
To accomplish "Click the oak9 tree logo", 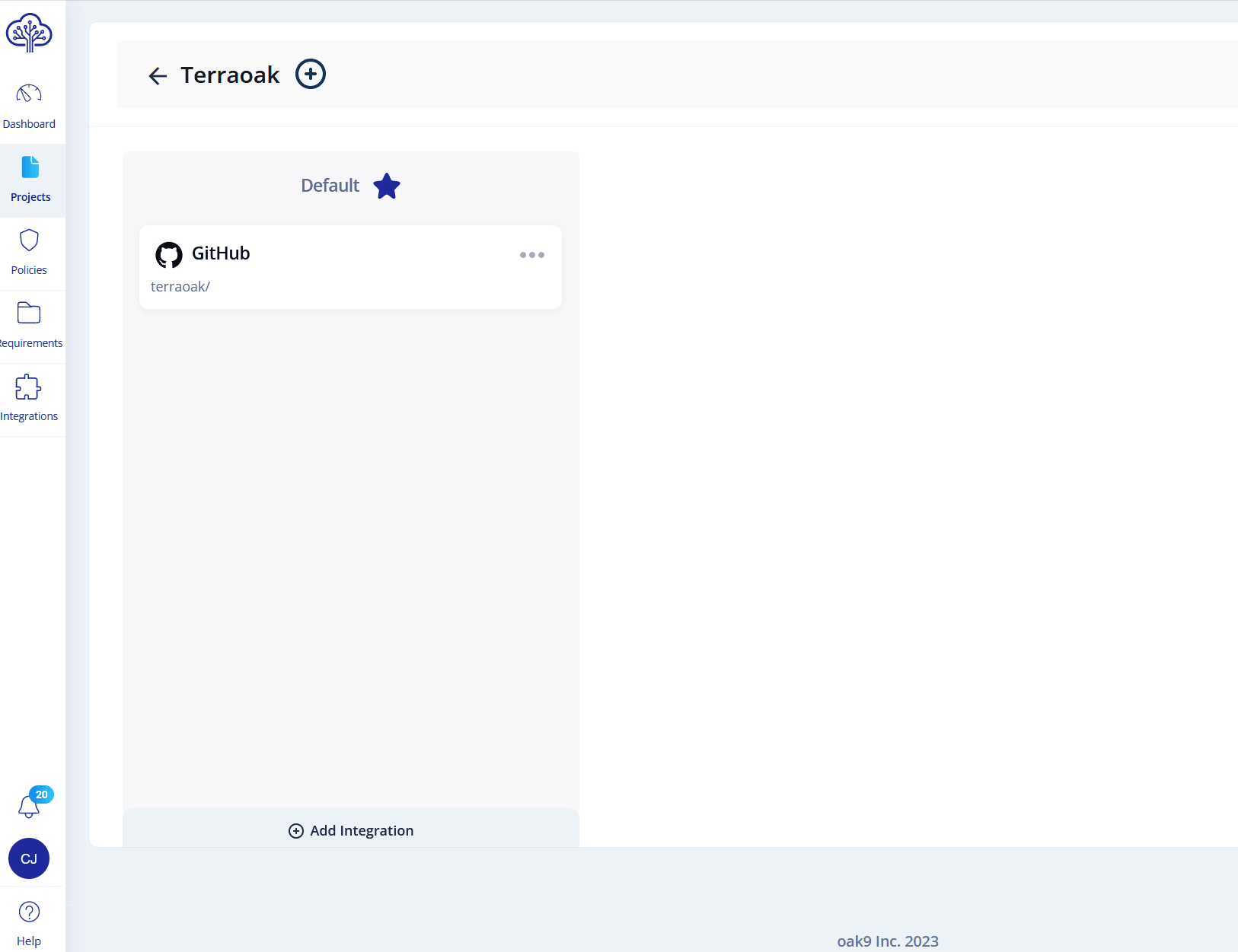I will (29, 33).
